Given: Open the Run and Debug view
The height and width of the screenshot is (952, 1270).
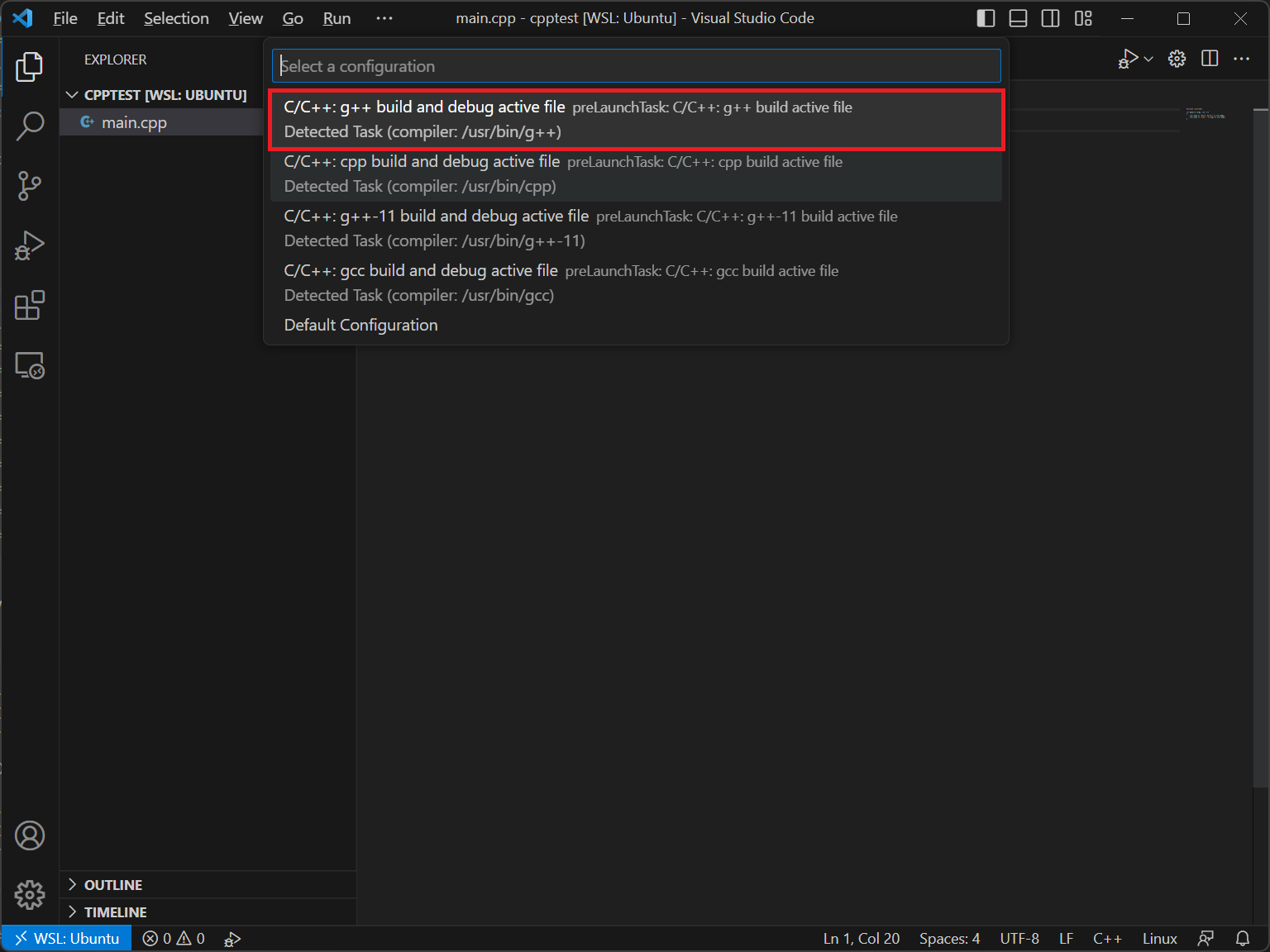Looking at the screenshot, I should [x=30, y=245].
